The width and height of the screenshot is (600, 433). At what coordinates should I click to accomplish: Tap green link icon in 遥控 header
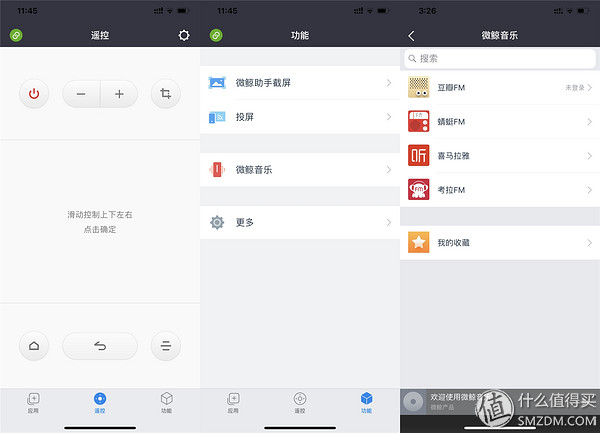point(16,36)
